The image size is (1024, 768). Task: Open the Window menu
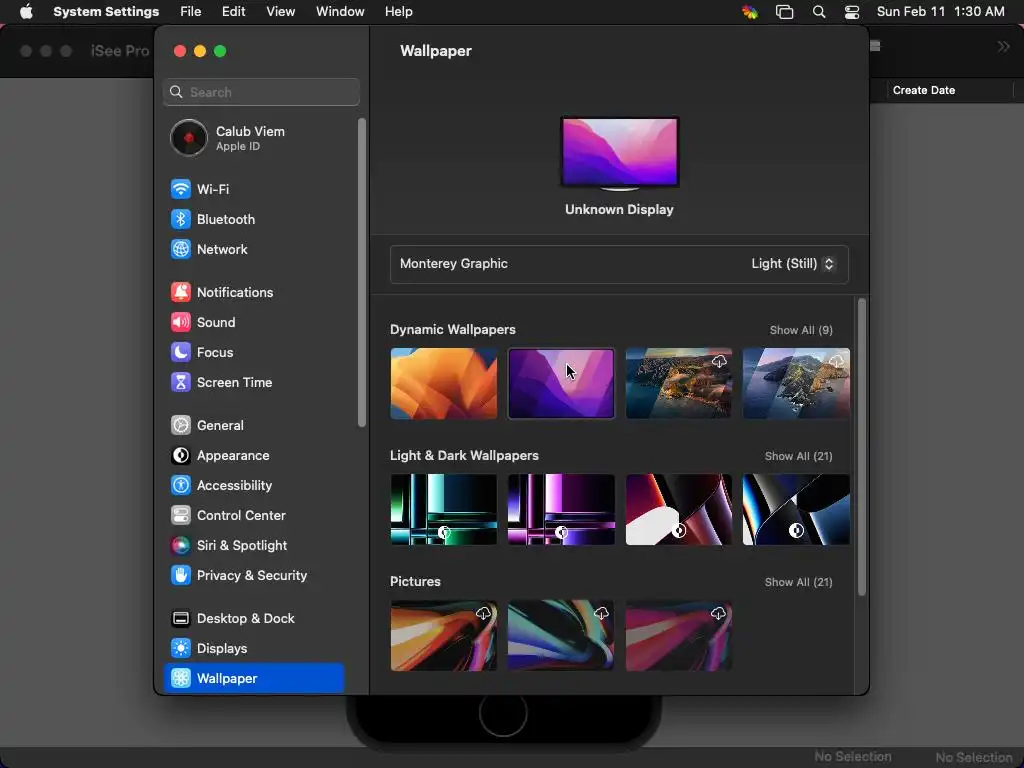click(x=340, y=12)
